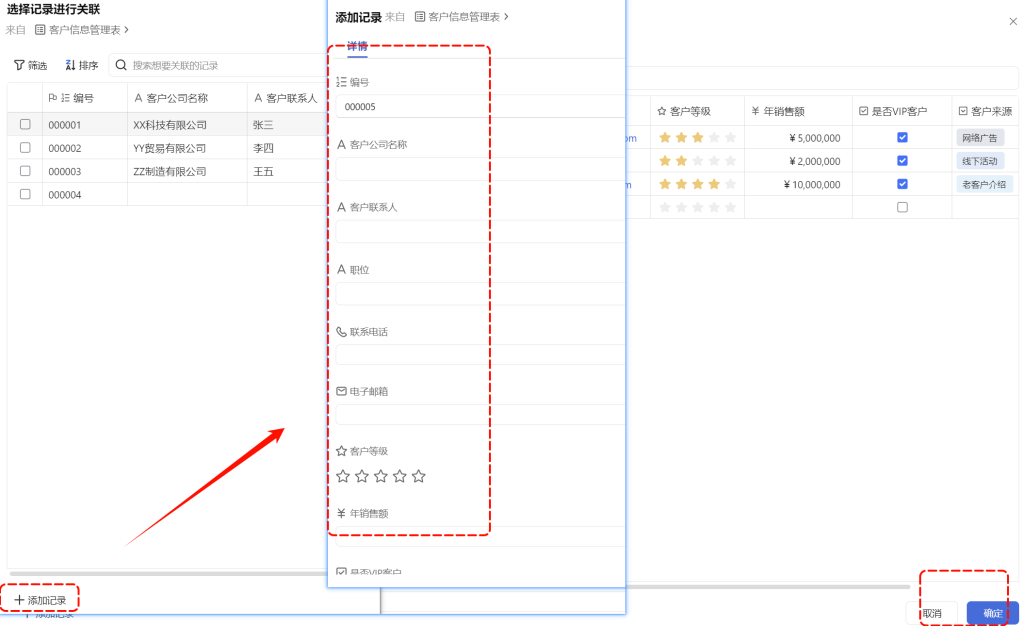The width and height of the screenshot is (1024, 626).
Task: Click the ¥5,000,000 sales cell
Action: [x=798, y=138]
